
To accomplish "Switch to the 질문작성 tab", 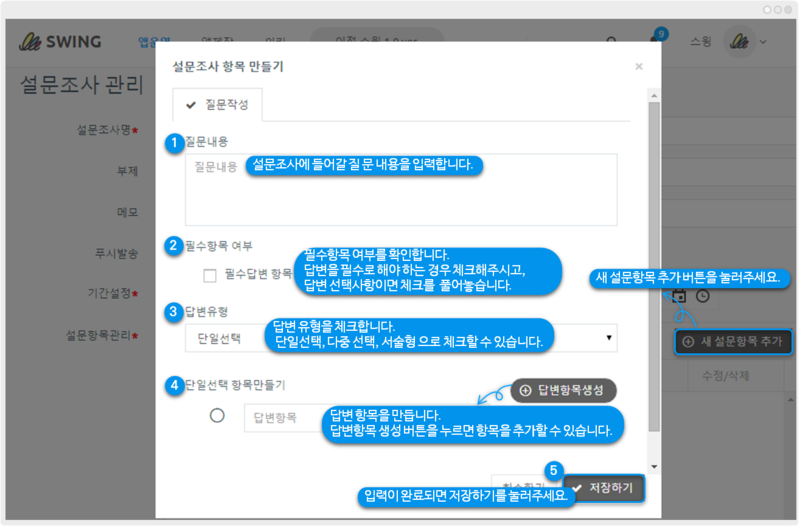I will point(217,104).
